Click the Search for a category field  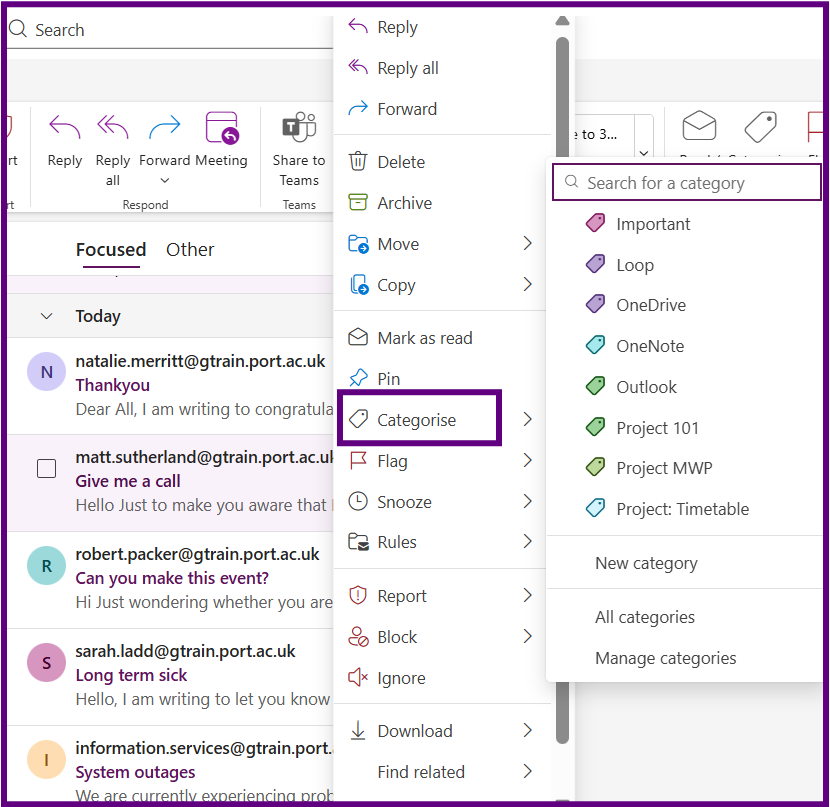coord(687,183)
